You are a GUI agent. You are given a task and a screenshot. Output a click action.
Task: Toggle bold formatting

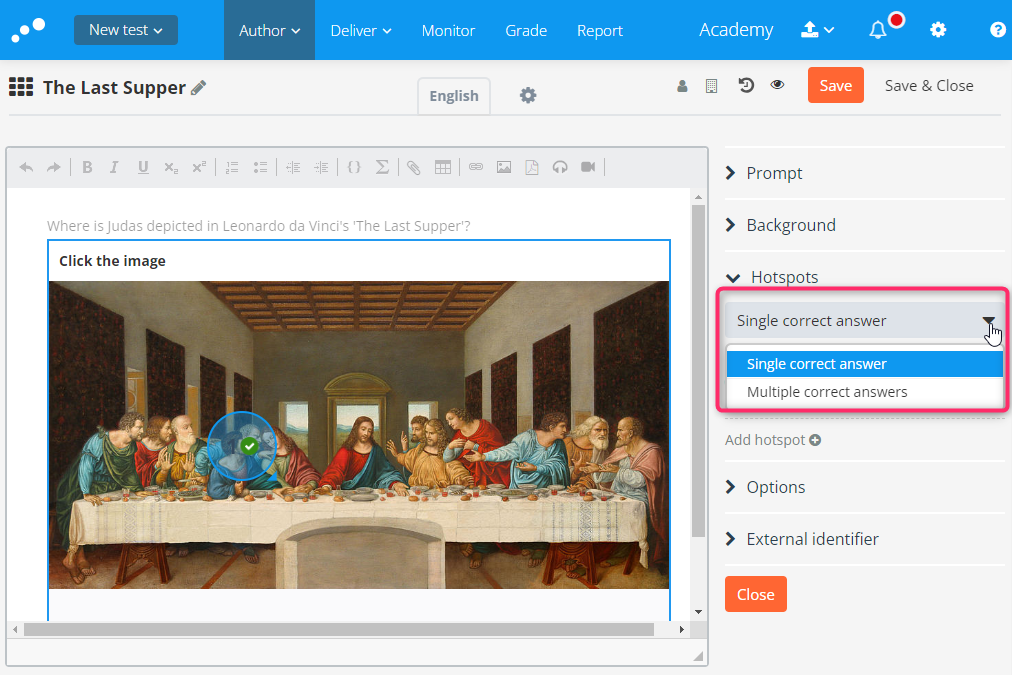click(x=87, y=168)
